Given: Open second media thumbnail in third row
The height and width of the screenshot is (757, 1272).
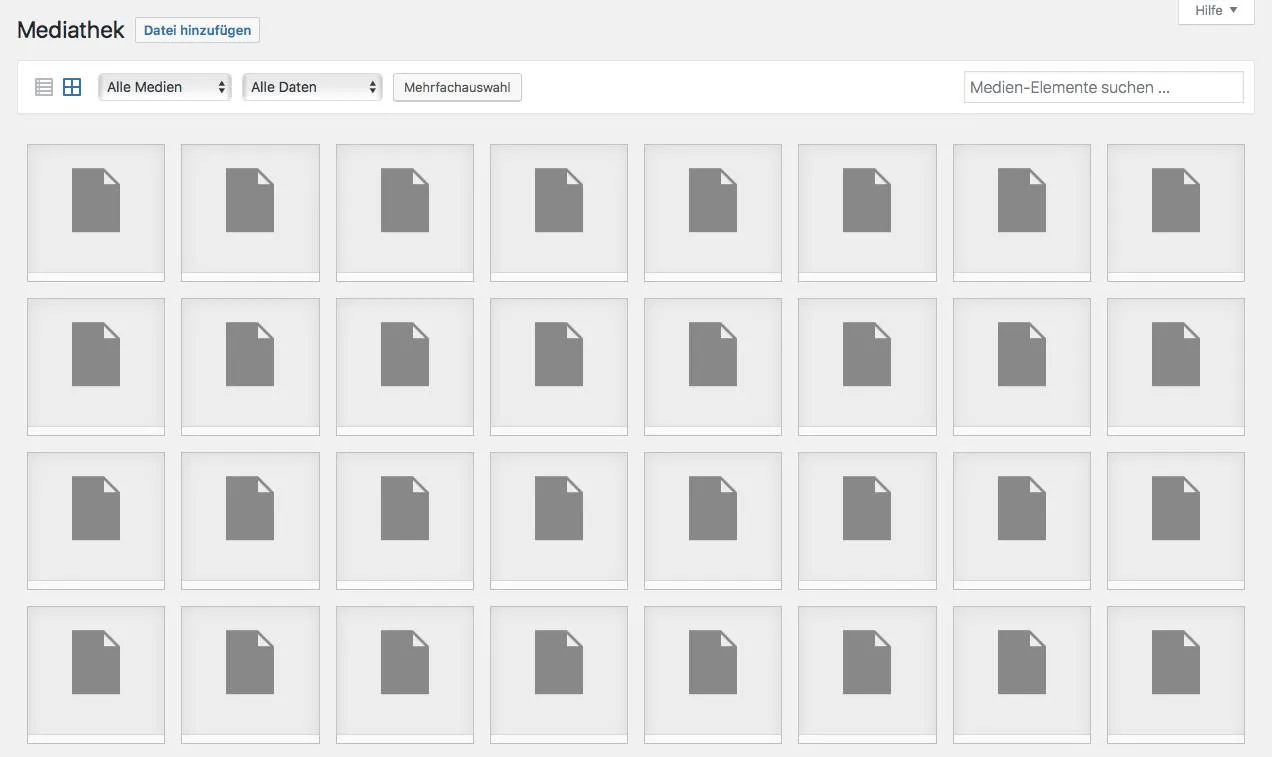Looking at the screenshot, I should [250, 521].
